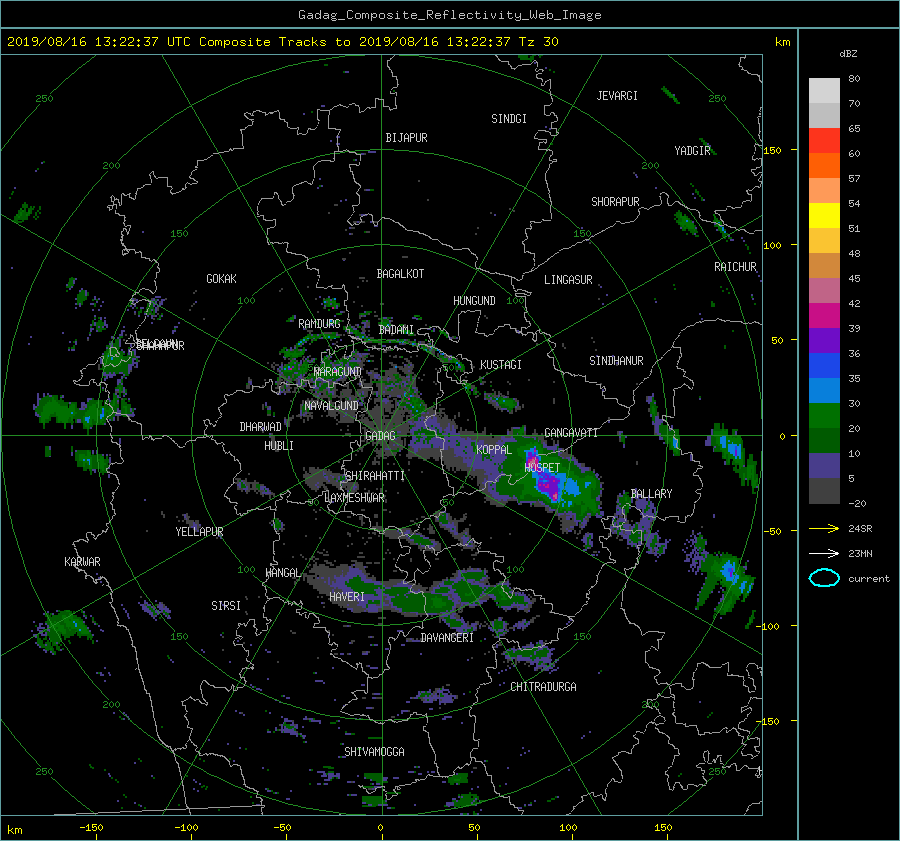Click the HUBLI city label

click(x=279, y=445)
